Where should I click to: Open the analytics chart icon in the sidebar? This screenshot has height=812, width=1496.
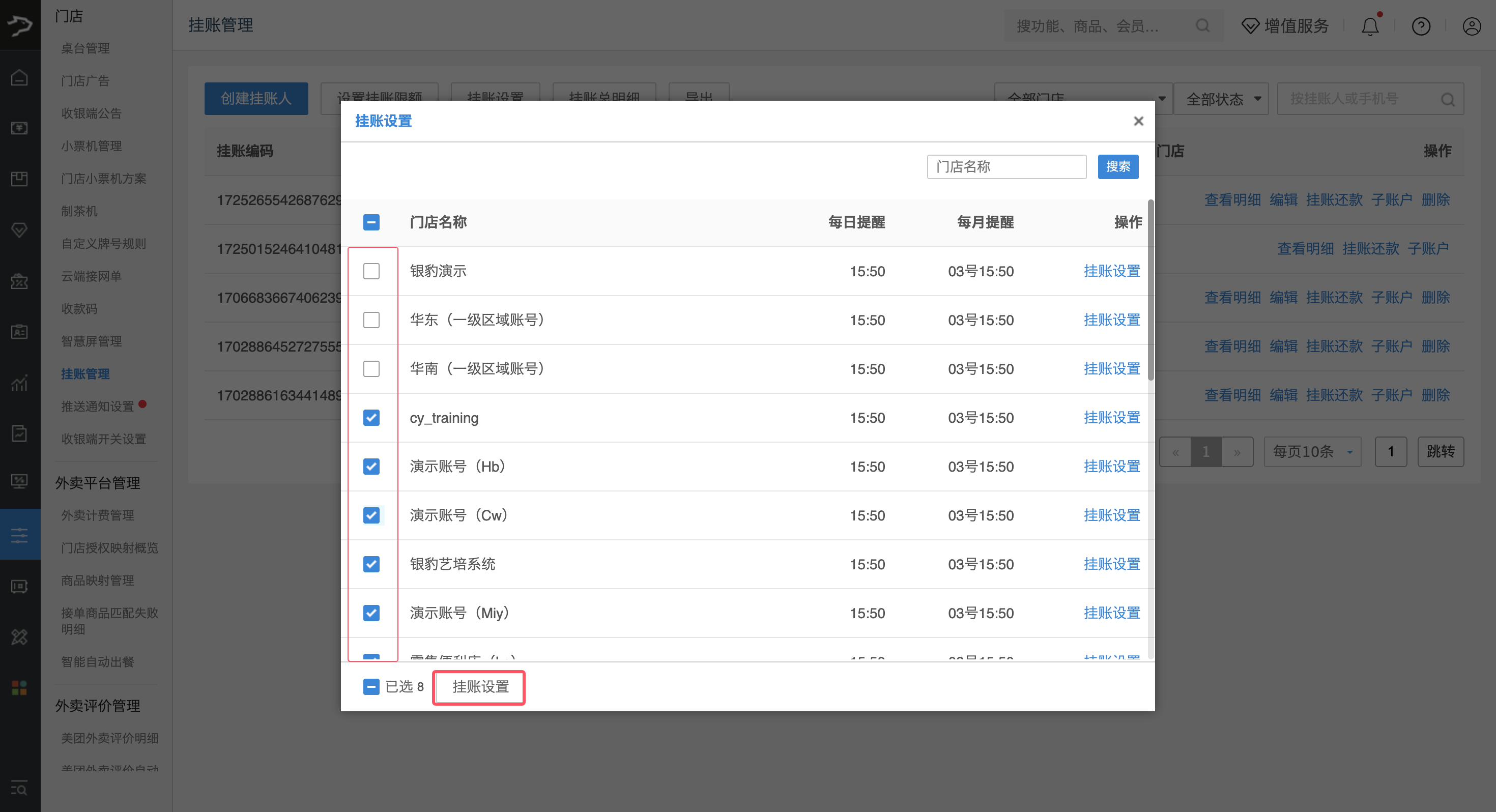tap(19, 383)
